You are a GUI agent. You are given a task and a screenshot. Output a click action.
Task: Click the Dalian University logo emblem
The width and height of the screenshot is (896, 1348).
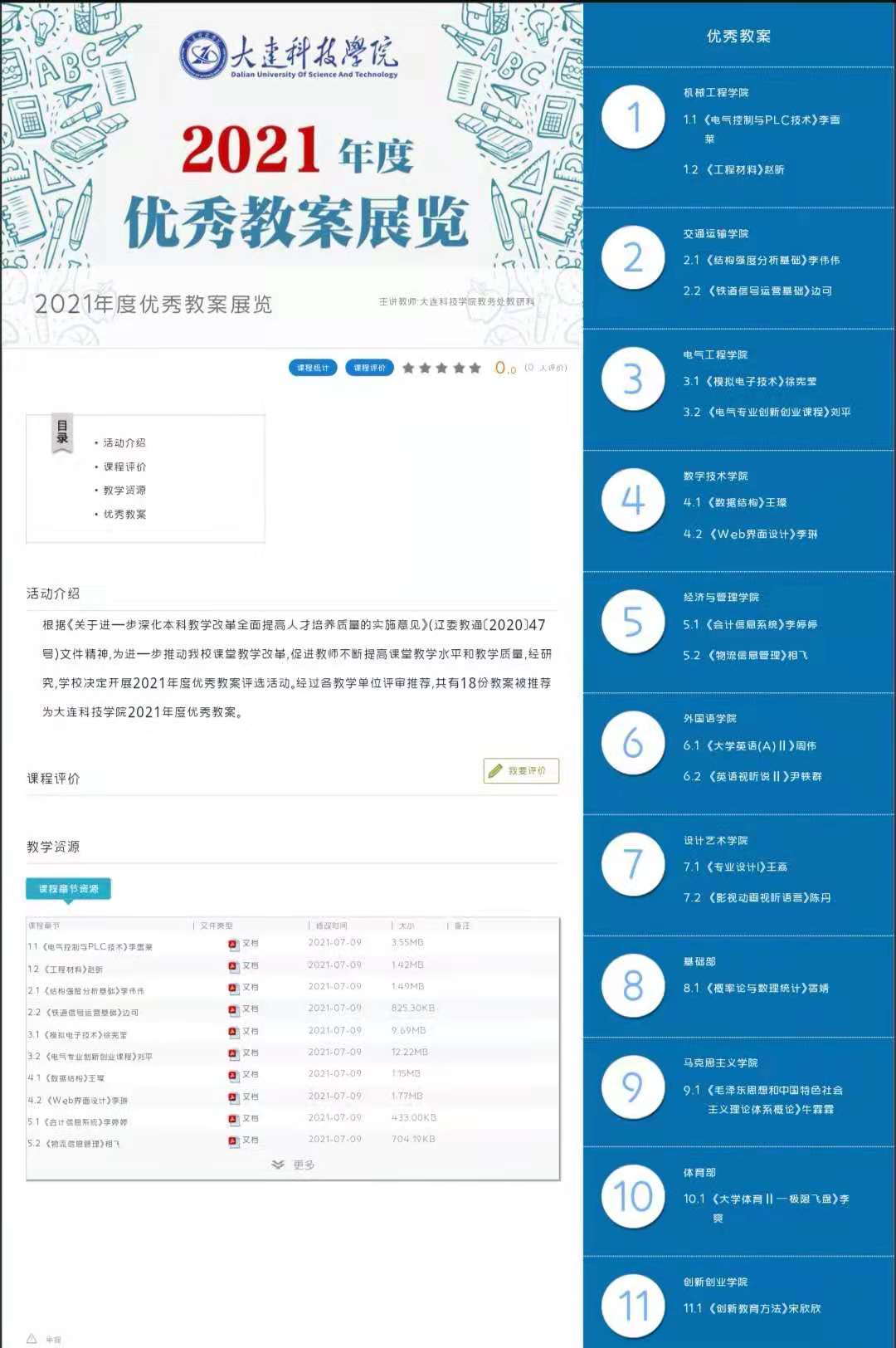click(x=202, y=55)
